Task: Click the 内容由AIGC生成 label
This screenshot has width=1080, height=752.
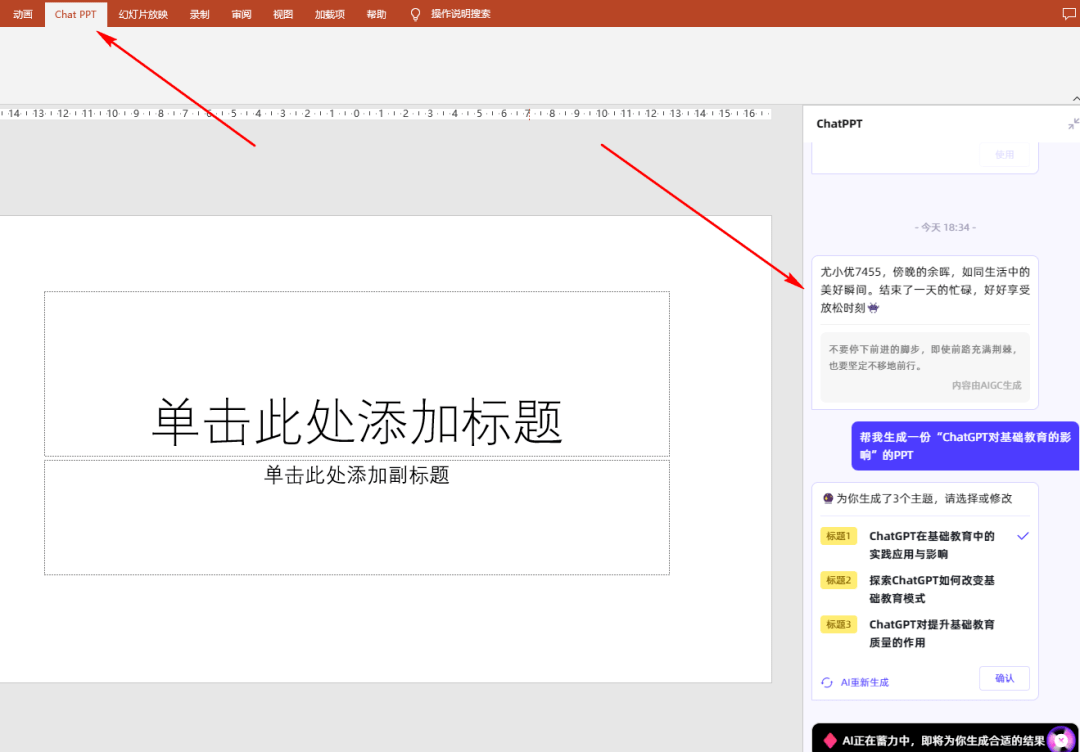Action: coord(986,386)
